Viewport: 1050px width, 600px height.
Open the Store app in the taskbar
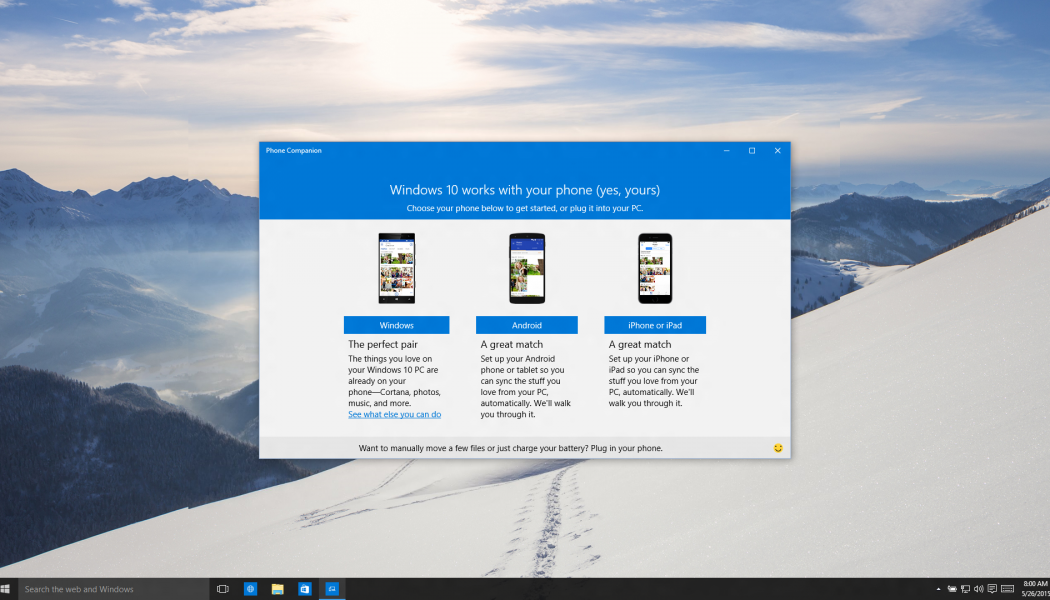[305, 589]
